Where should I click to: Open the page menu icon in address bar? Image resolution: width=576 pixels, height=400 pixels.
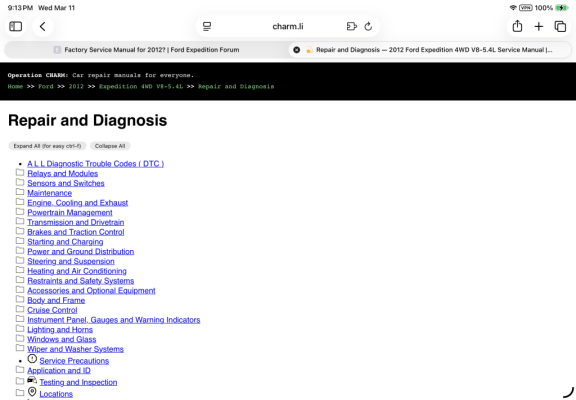pyautogui.click(x=207, y=26)
